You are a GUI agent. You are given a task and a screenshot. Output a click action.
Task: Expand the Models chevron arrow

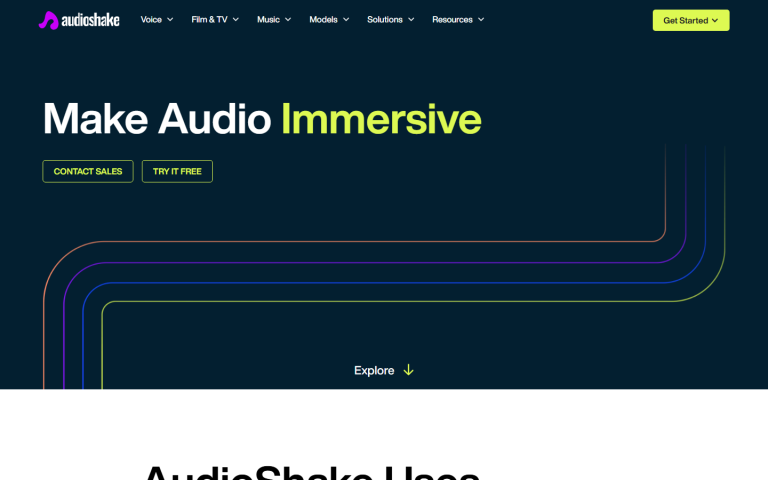tap(346, 20)
